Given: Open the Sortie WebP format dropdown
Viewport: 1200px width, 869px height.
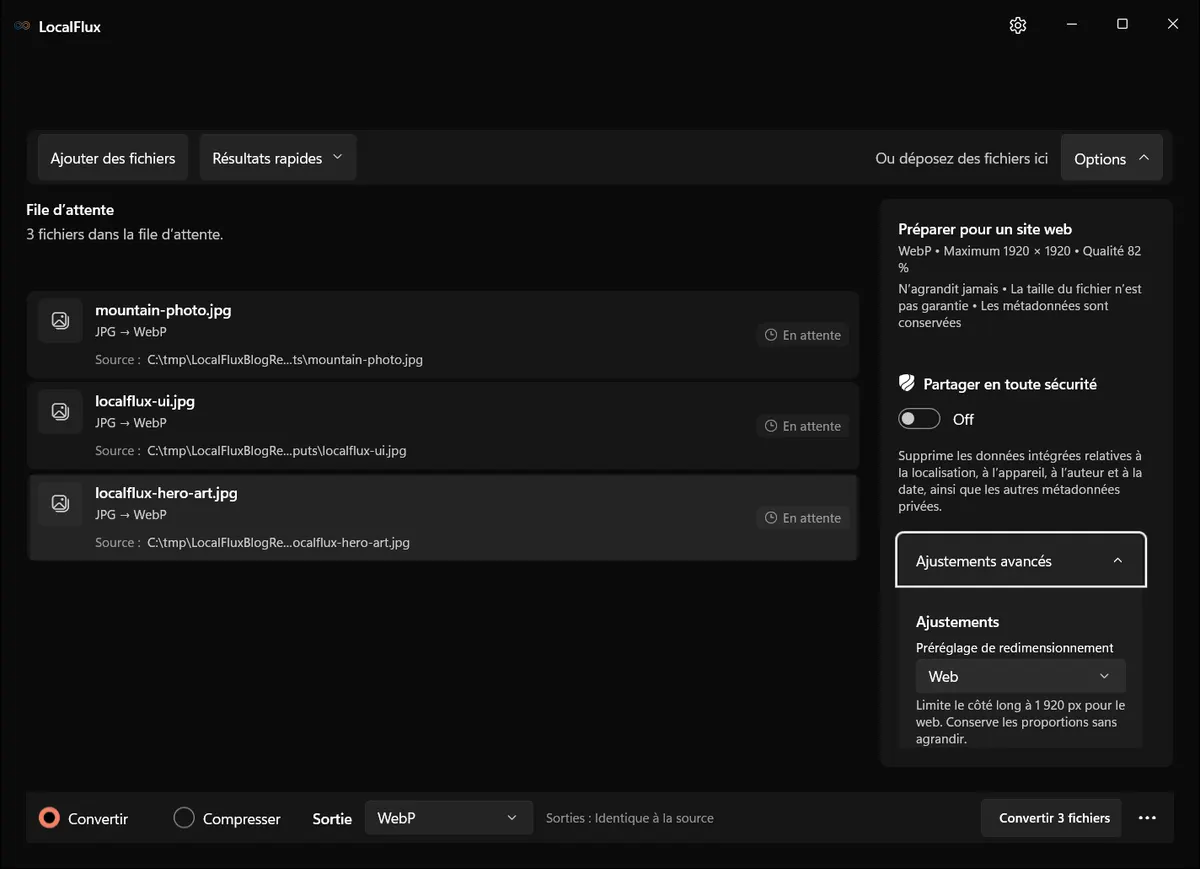Looking at the screenshot, I should [x=448, y=818].
